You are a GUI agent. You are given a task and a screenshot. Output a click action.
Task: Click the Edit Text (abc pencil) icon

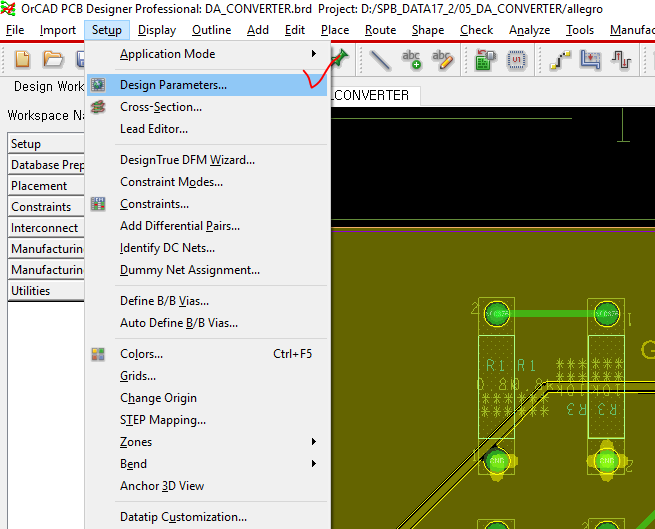coord(443,60)
